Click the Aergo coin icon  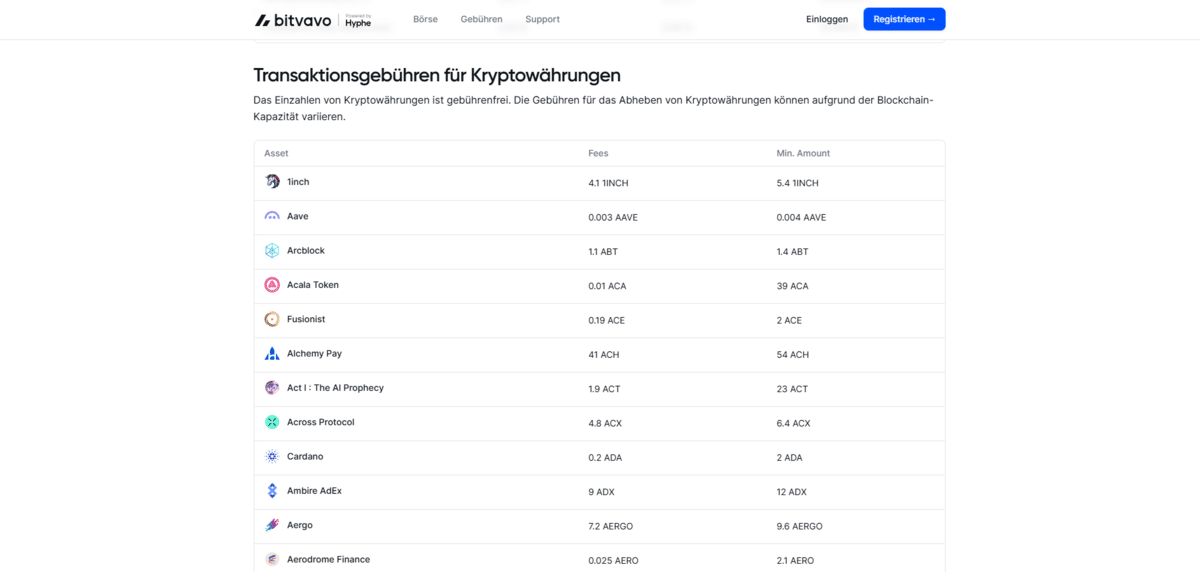tap(272, 525)
